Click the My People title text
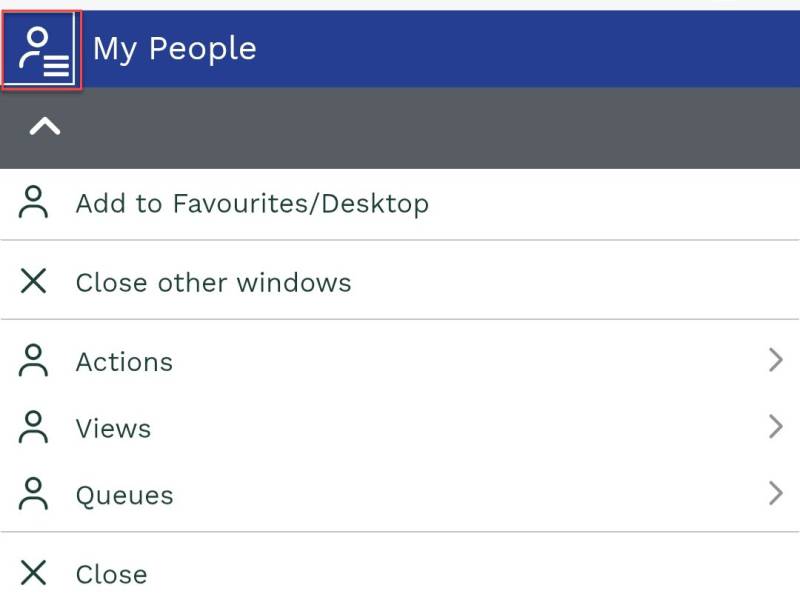 174,49
